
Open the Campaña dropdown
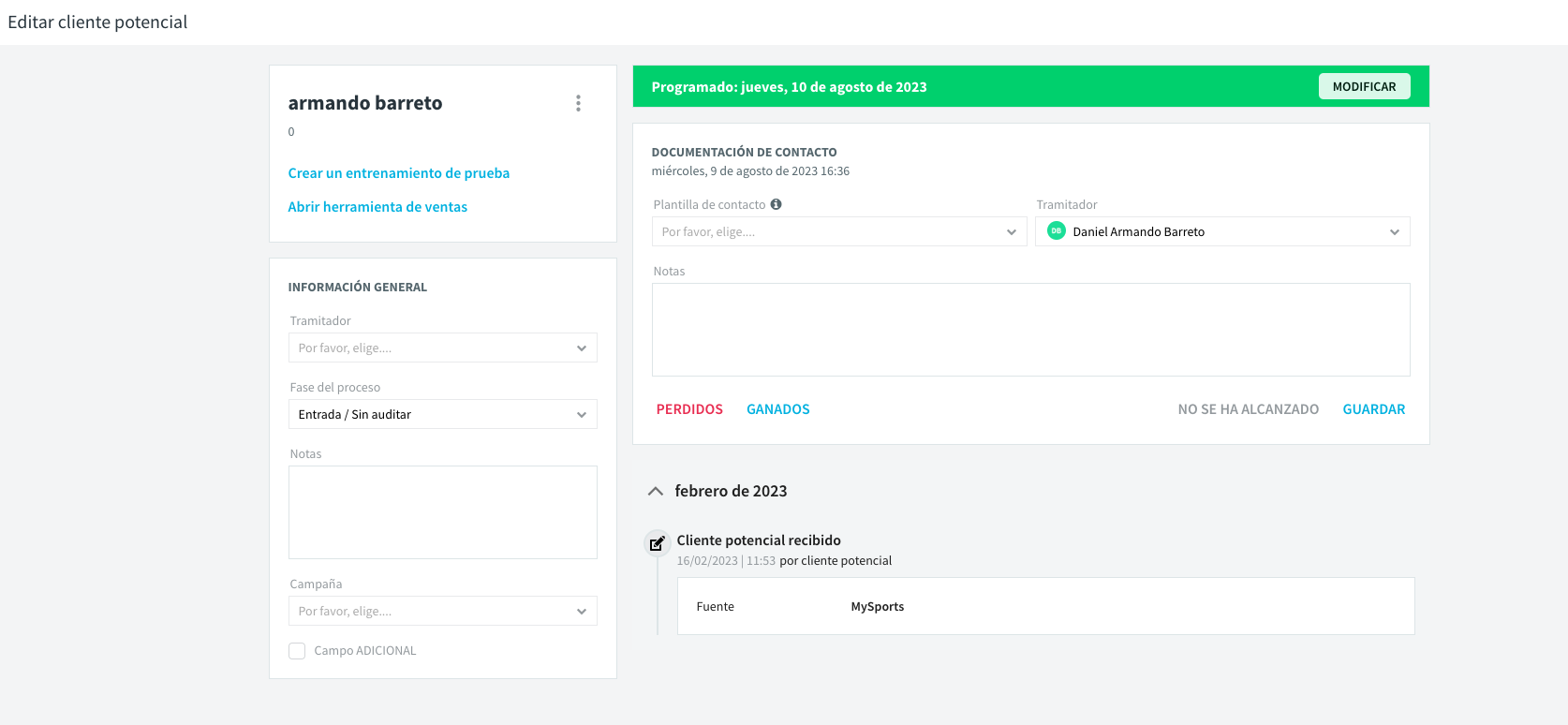[442, 611]
